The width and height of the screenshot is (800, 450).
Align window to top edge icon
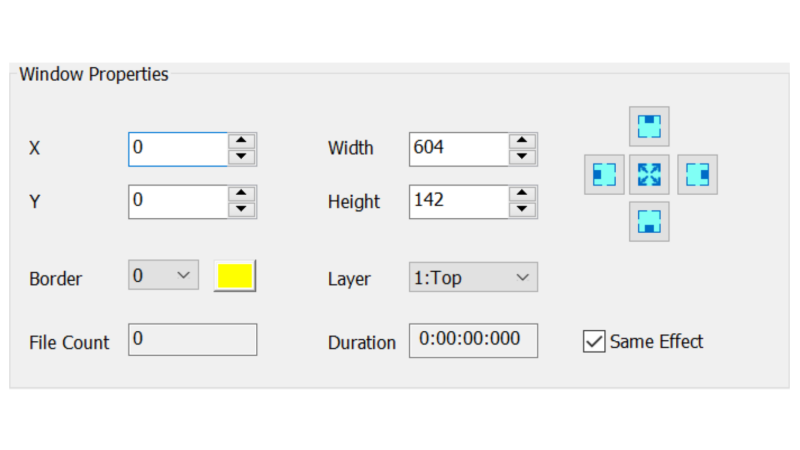click(649, 127)
